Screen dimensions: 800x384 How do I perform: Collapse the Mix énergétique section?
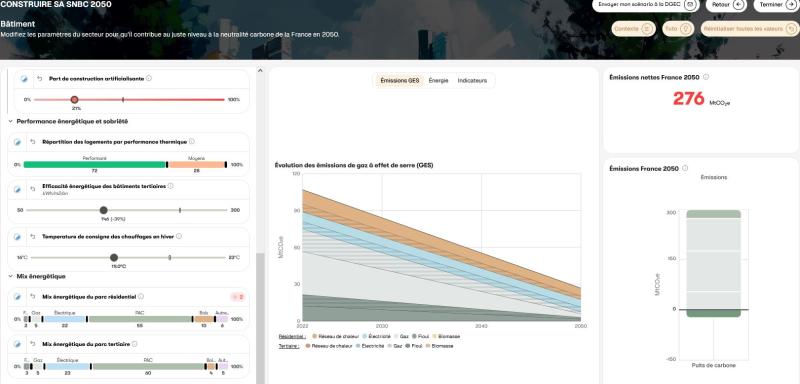point(10,276)
